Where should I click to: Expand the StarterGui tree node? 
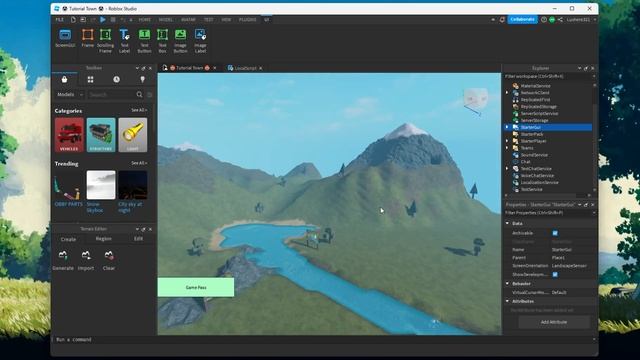coord(507,127)
